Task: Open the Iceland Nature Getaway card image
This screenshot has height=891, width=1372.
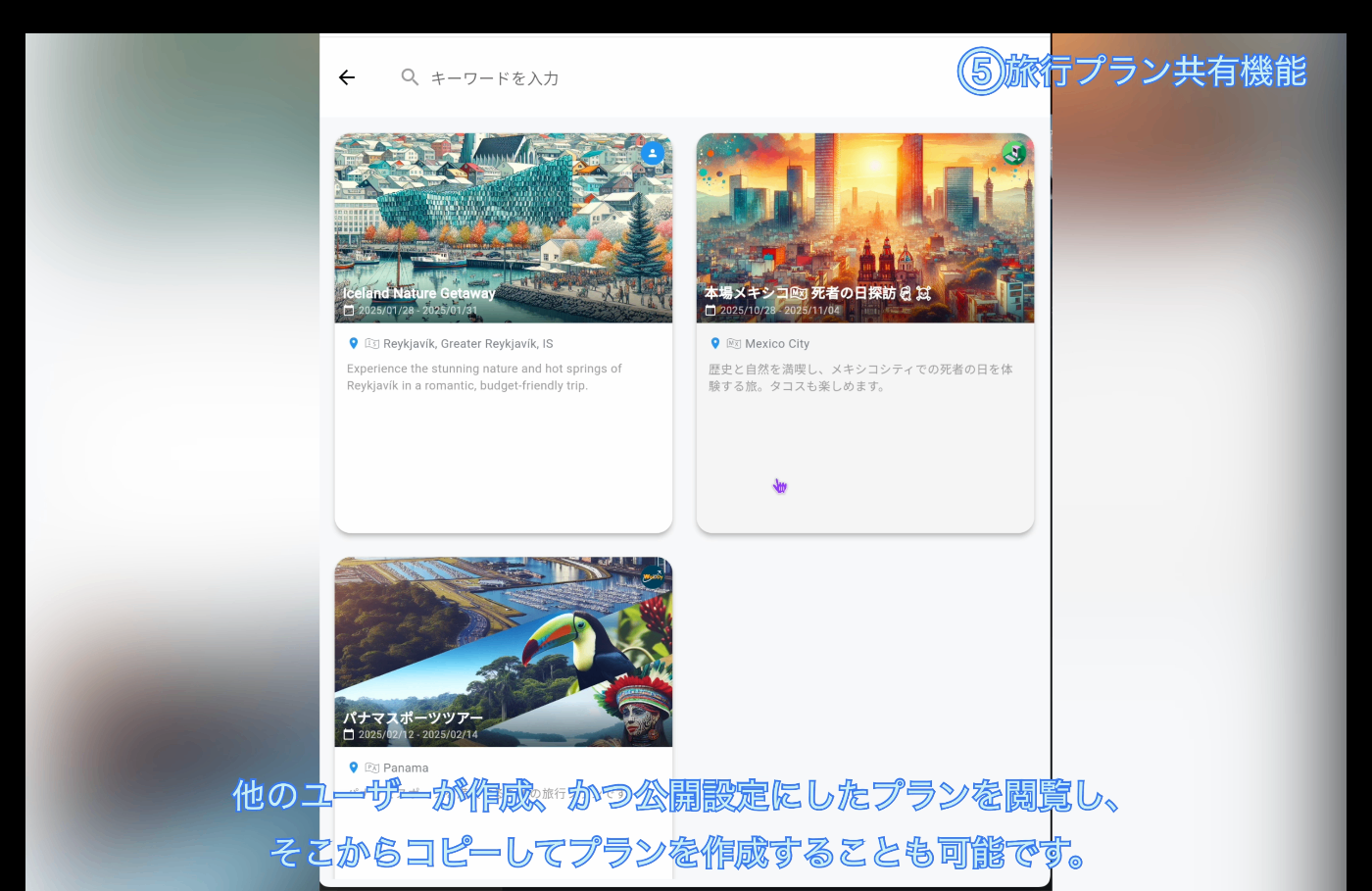Action: pyautogui.click(x=504, y=227)
